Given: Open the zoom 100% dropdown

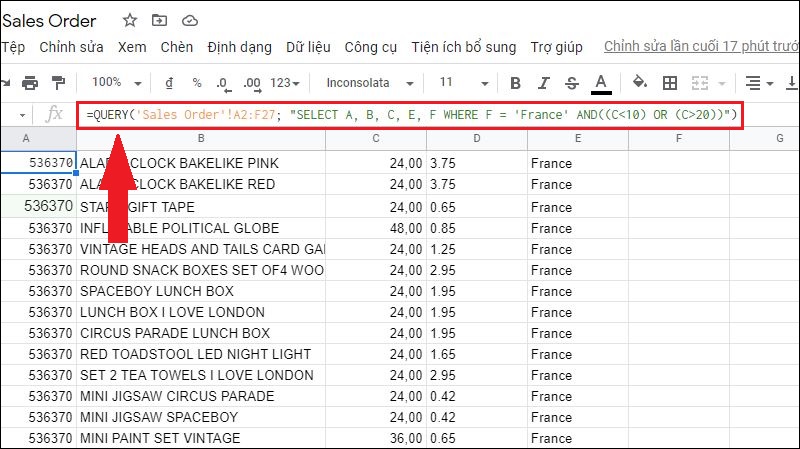Looking at the screenshot, I should (x=116, y=83).
